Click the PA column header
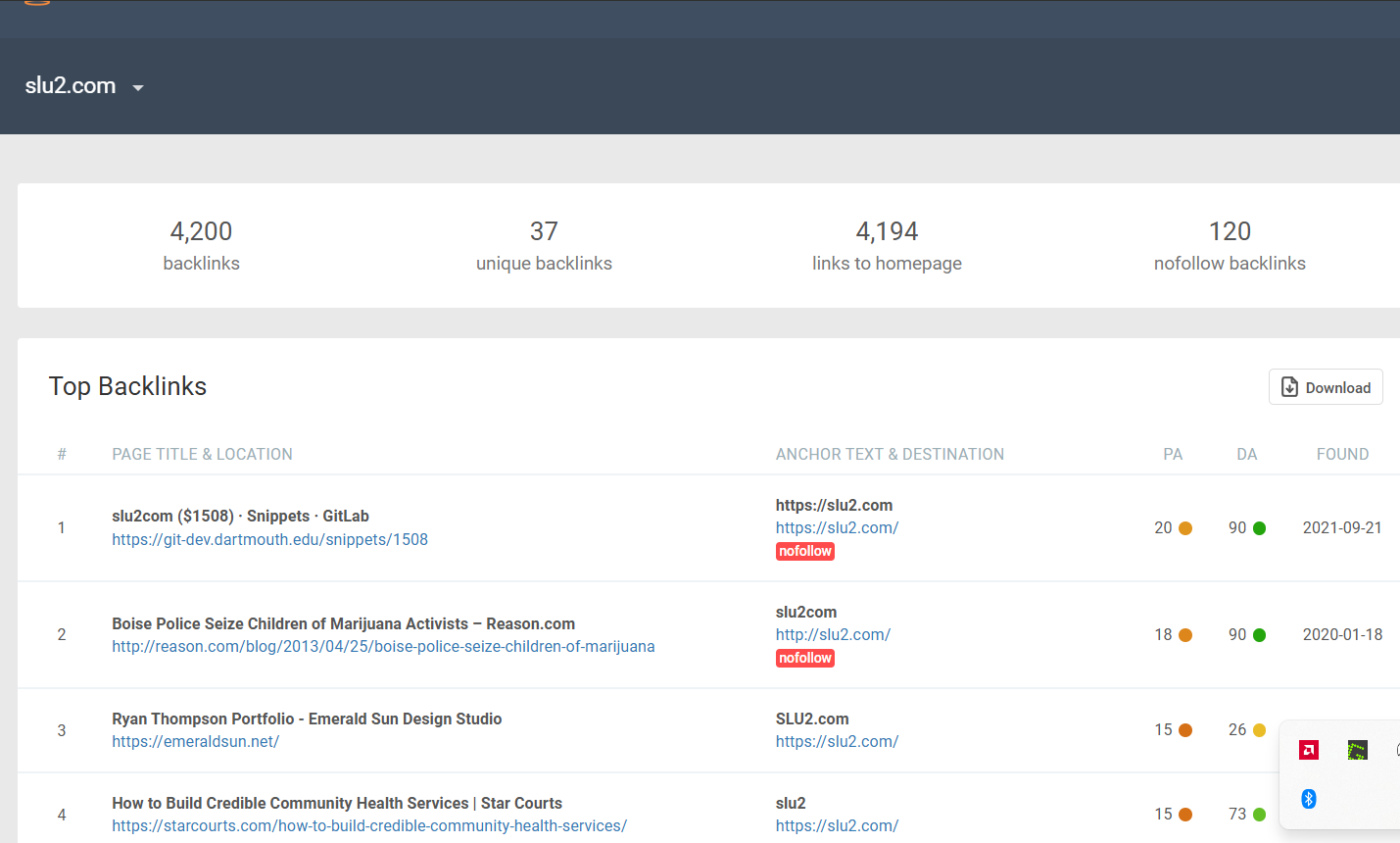The width and height of the screenshot is (1400, 843). pos(1173,454)
